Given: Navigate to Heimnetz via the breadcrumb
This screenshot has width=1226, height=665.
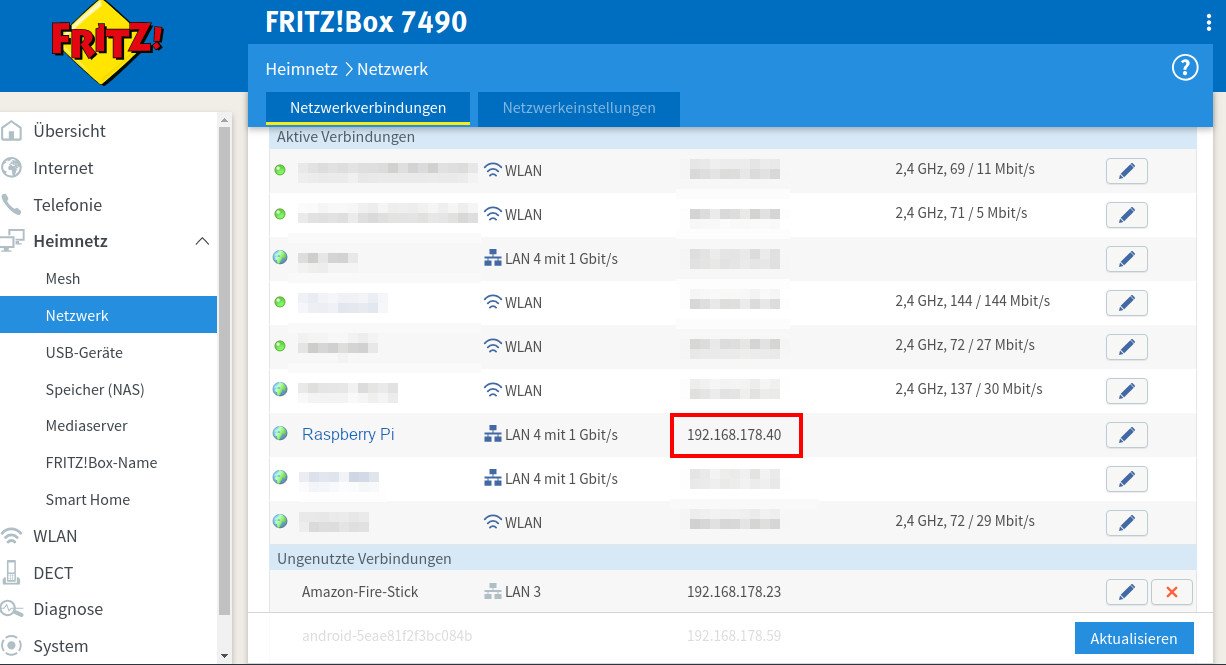Looking at the screenshot, I should 302,68.
